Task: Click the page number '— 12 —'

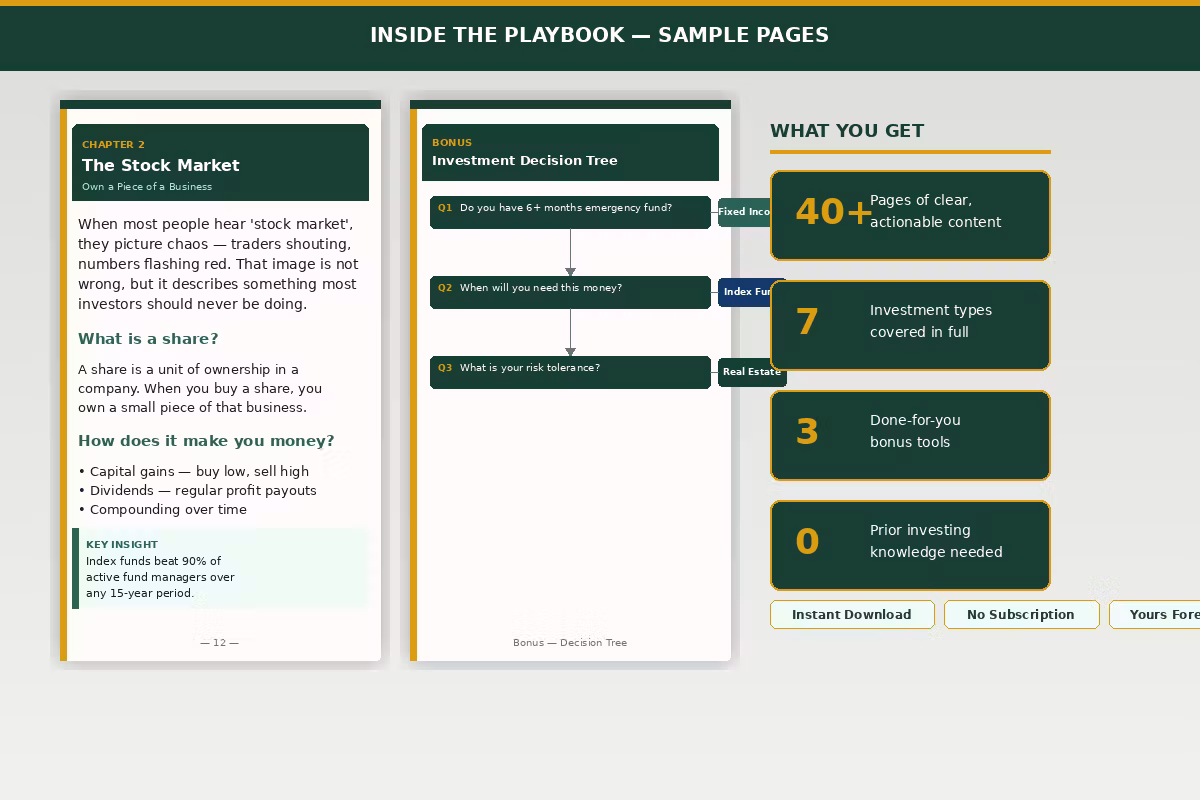Action: pos(220,643)
